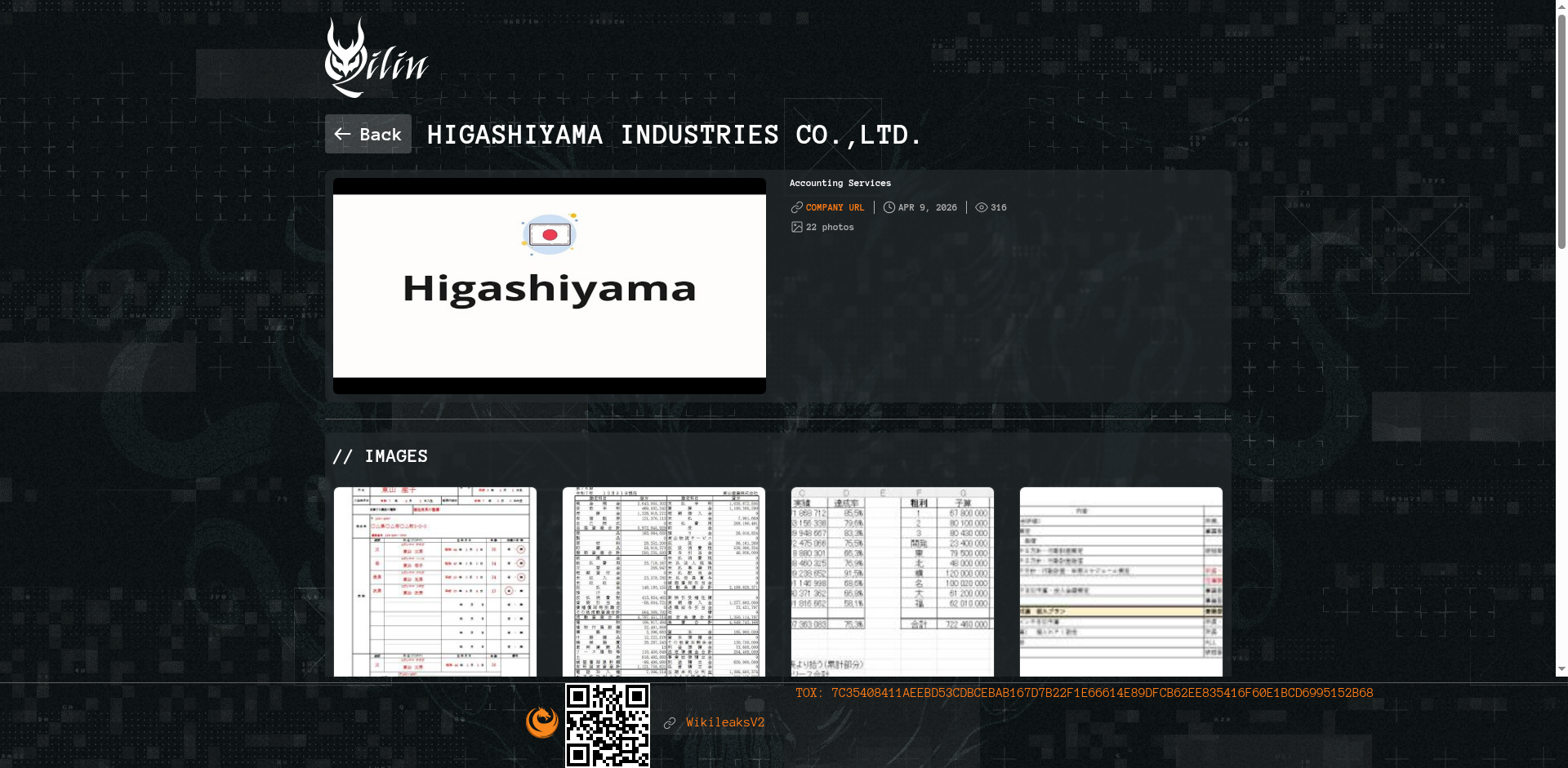Click the HIGASHIYAMA INDUSTRIES CO.,LTD. title
The height and width of the screenshot is (768, 1568).
(675, 135)
